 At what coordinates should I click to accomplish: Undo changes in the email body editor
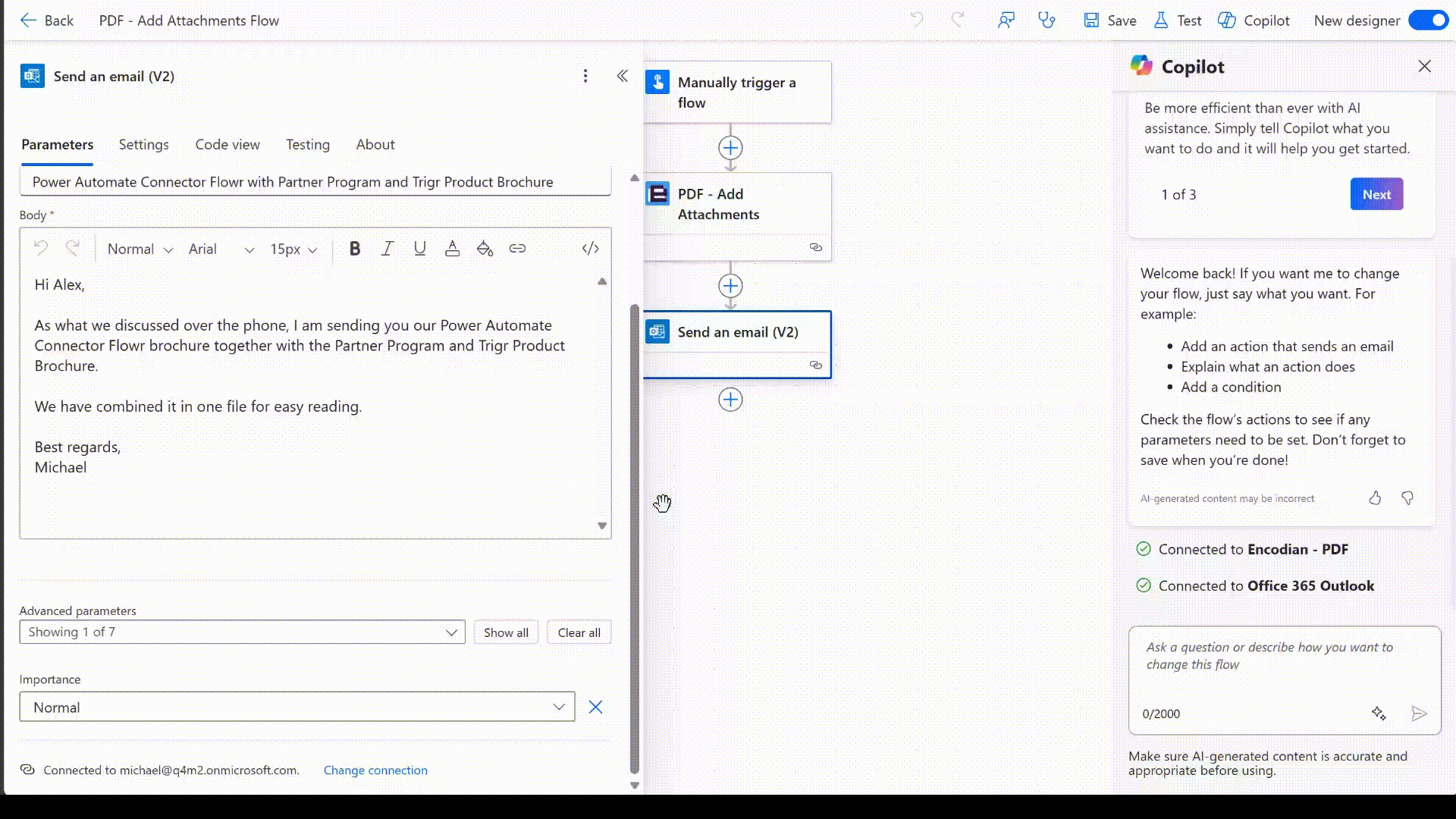point(42,247)
